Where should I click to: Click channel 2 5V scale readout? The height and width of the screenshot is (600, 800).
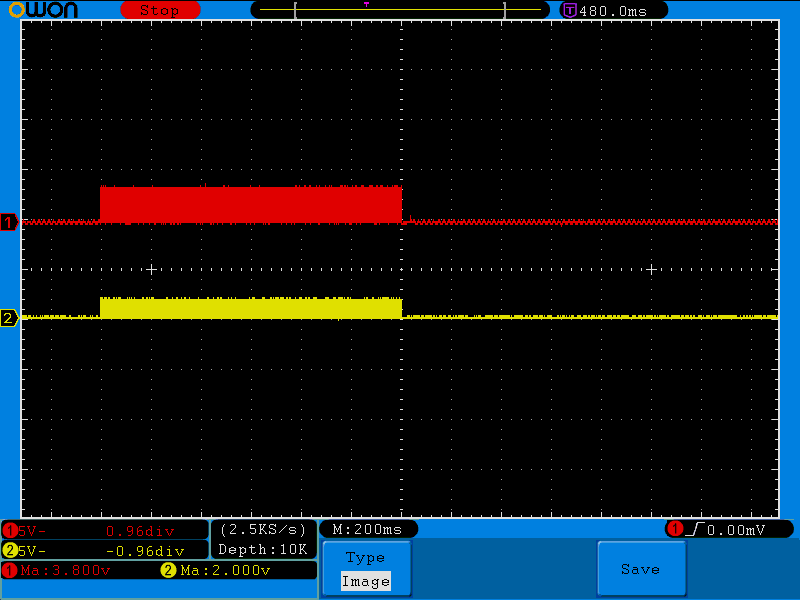pos(32,551)
